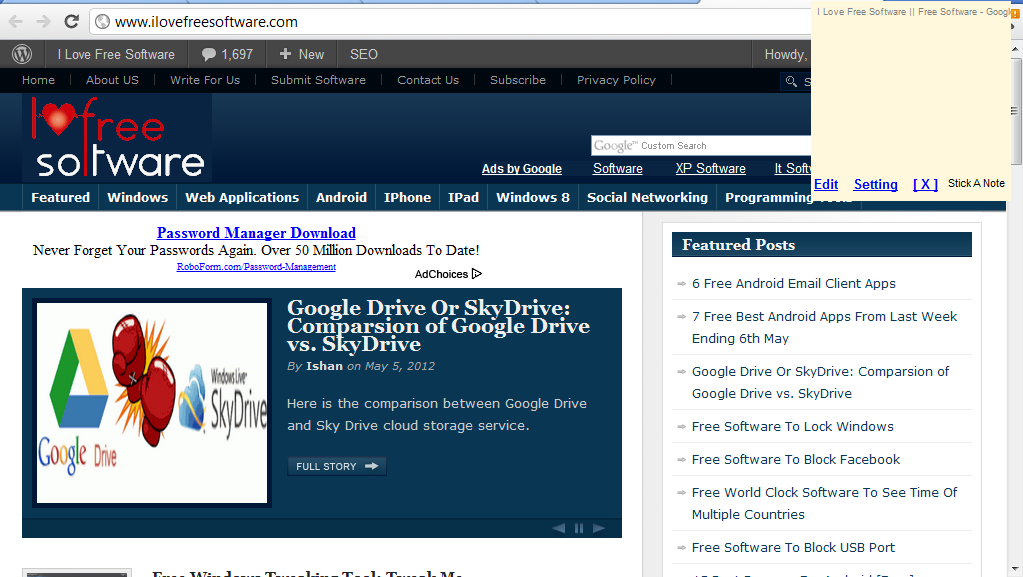
Task: Expand the Ads by Google section
Action: point(521,168)
